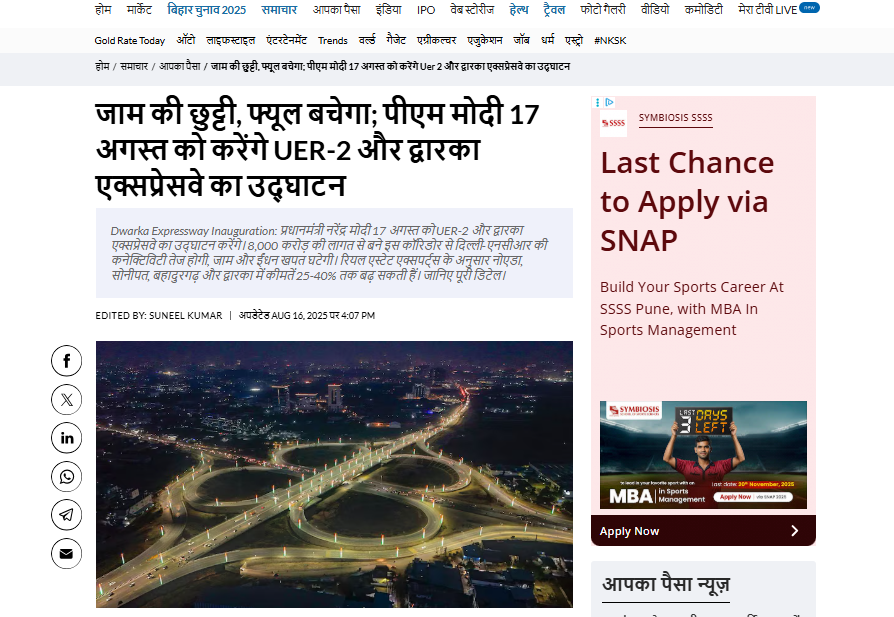The width and height of the screenshot is (894, 617).
Task: Open the expressway interchange article photo
Action: 334,474
